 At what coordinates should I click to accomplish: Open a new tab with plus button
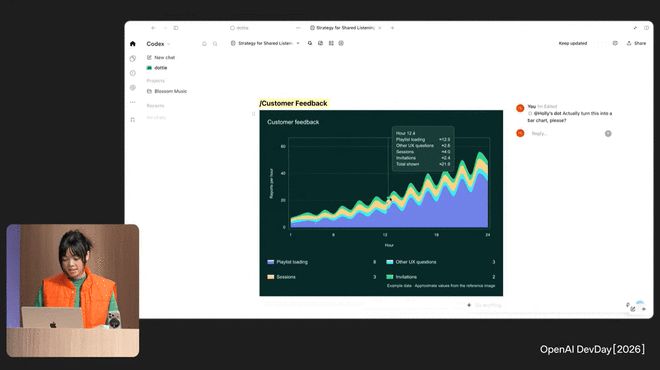click(392, 28)
